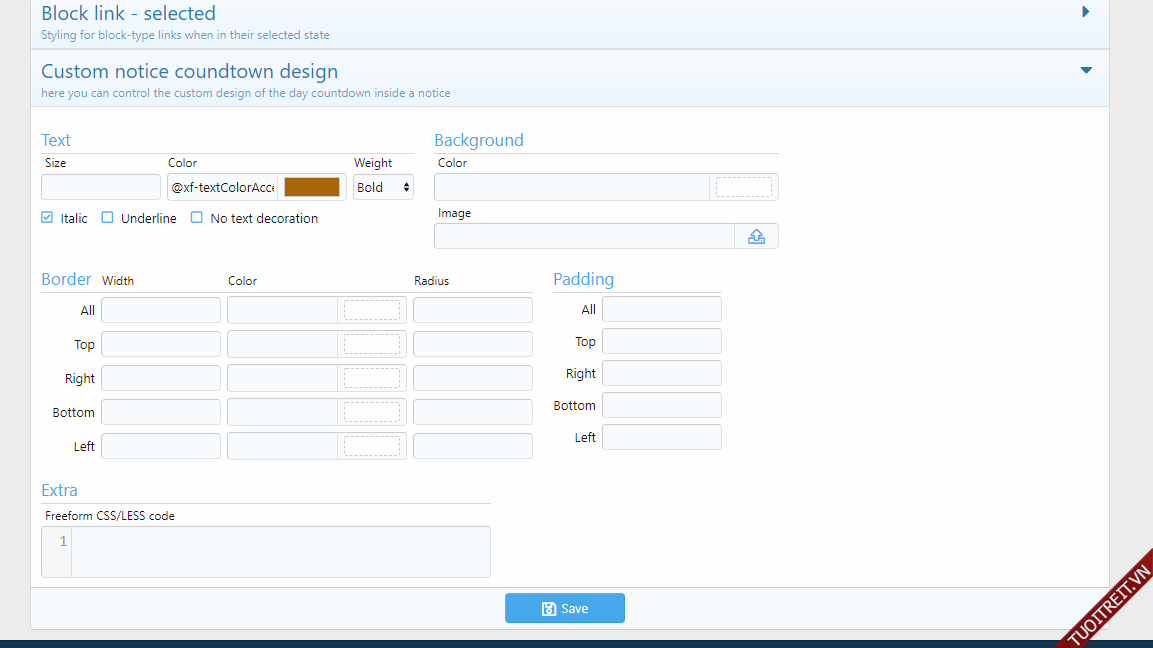The height and width of the screenshot is (648, 1153).
Task: Open the Background color swatch picker
Action: click(743, 187)
